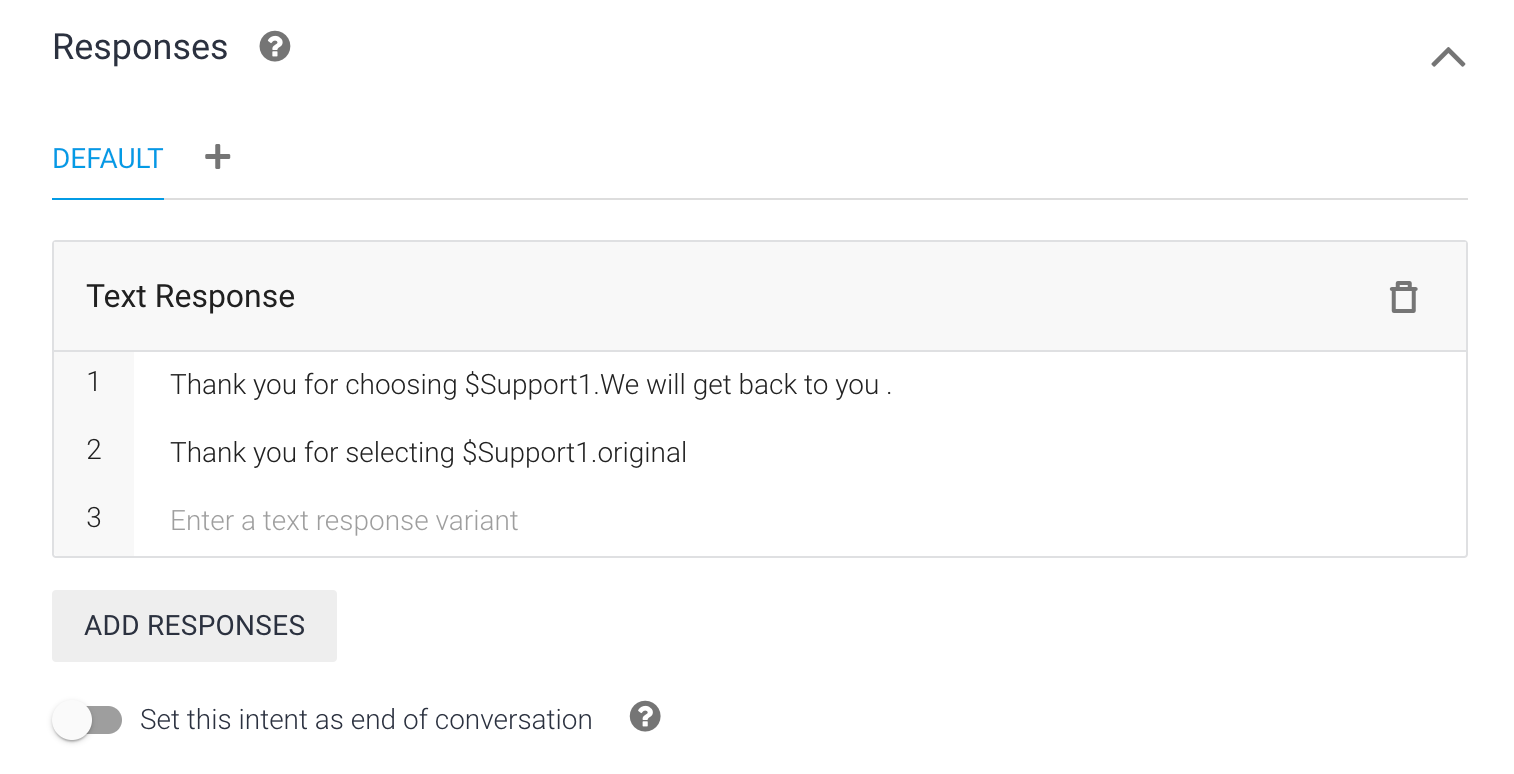Screen dimensions: 1514x774
Task: Click row number 2 in Text Response
Action: pyautogui.click(x=94, y=450)
